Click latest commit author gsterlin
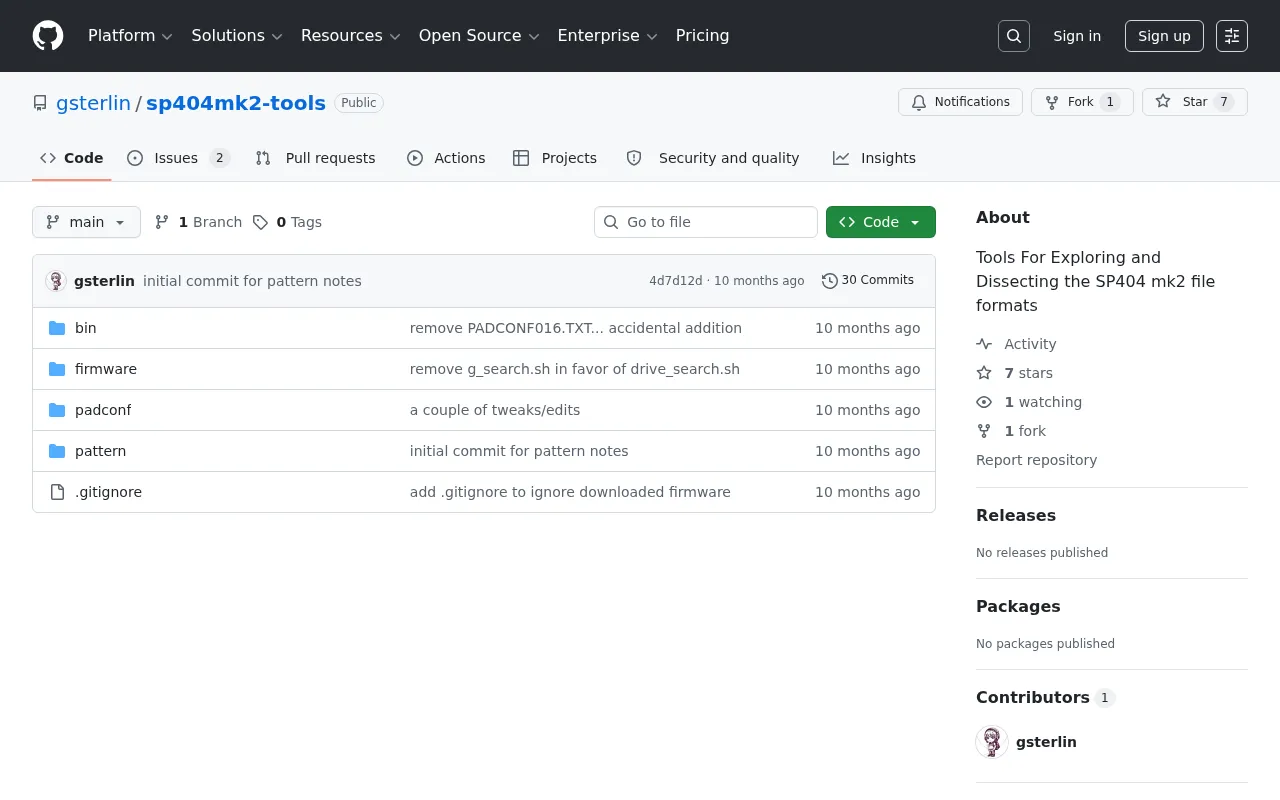The width and height of the screenshot is (1280, 800). pyautogui.click(x=104, y=281)
